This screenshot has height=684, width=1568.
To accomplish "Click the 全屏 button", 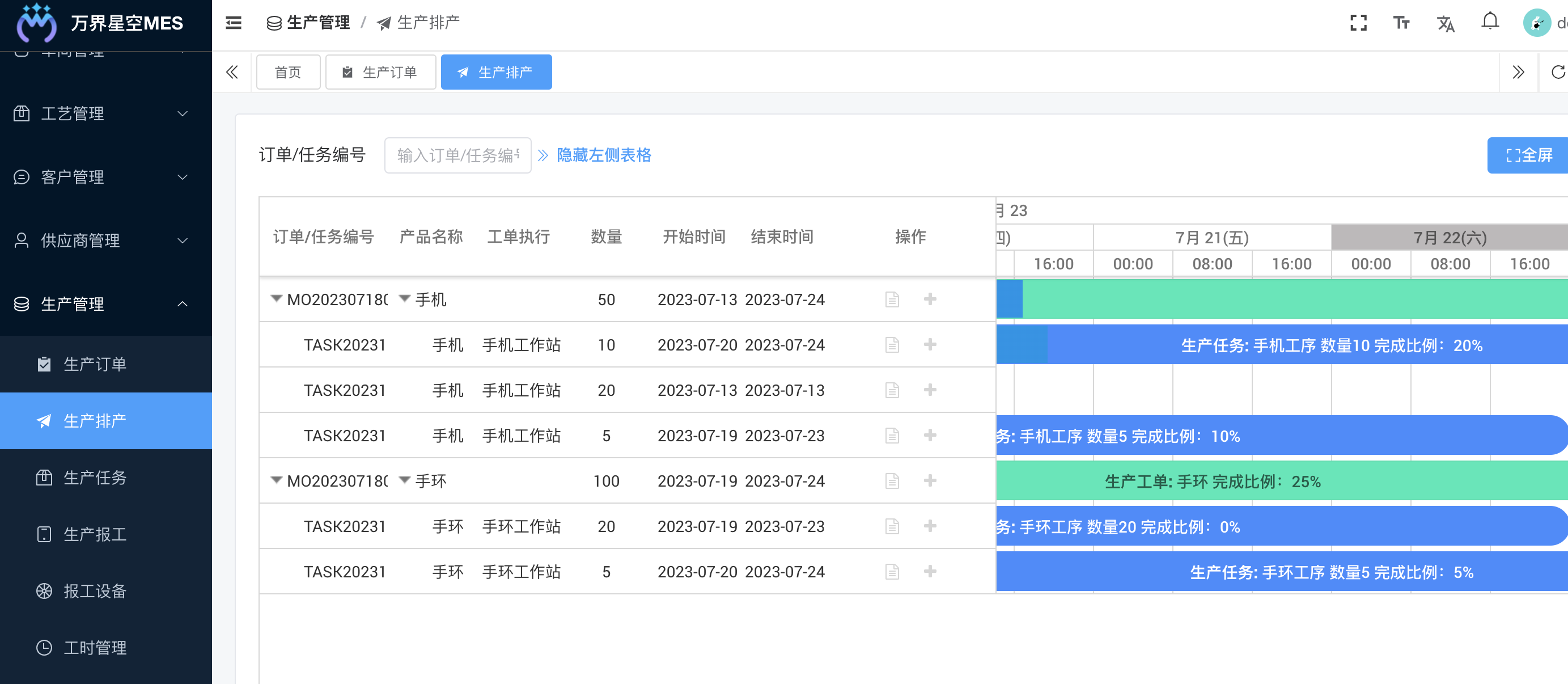I will coord(1528,155).
